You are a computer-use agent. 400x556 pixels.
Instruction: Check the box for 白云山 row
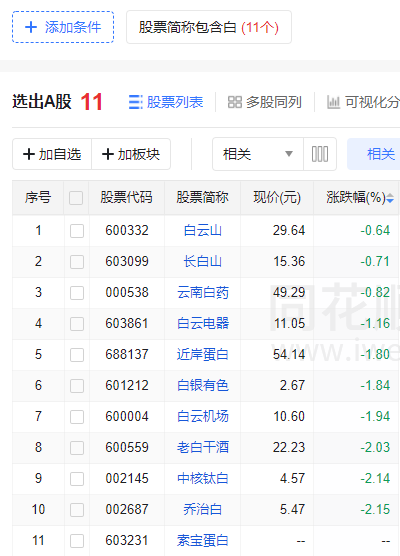point(77,231)
